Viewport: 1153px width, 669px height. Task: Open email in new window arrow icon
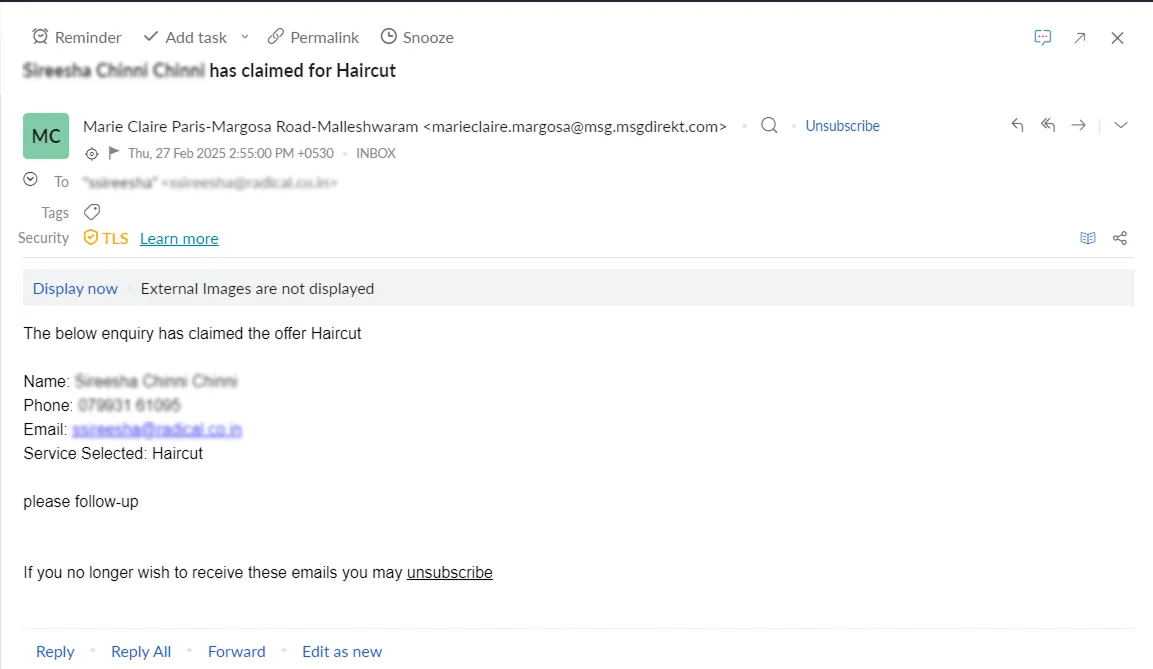(x=1080, y=38)
